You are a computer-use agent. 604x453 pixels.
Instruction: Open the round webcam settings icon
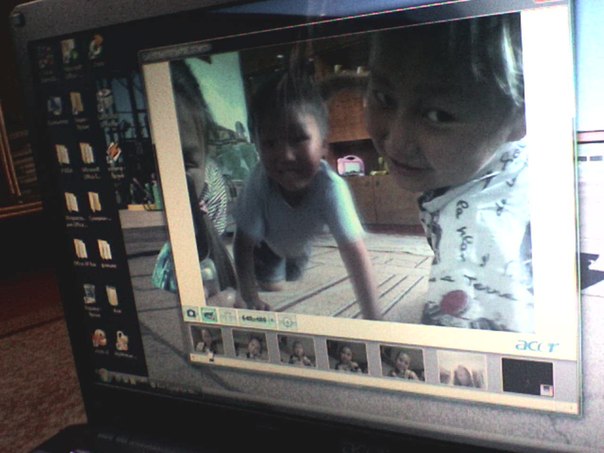pos(287,322)
